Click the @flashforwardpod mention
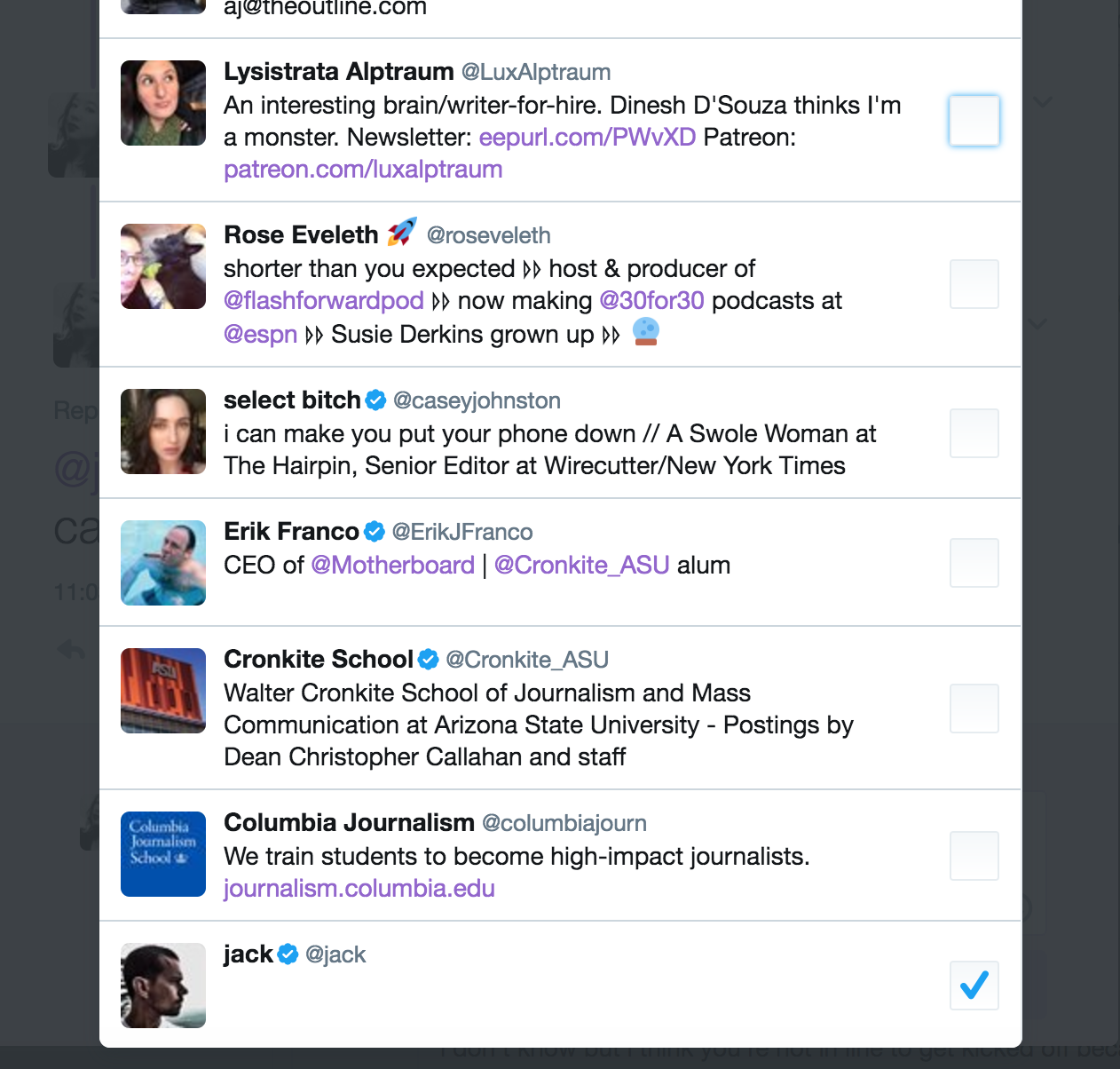 coord(324,301)
